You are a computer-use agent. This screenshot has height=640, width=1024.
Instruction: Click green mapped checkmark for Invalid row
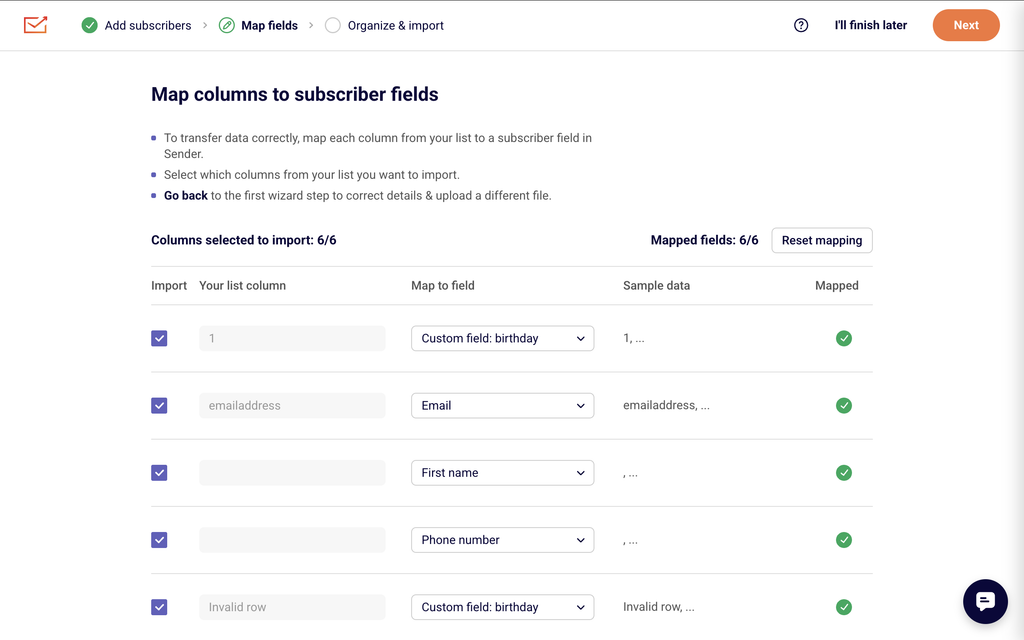[x=844, y=607]
